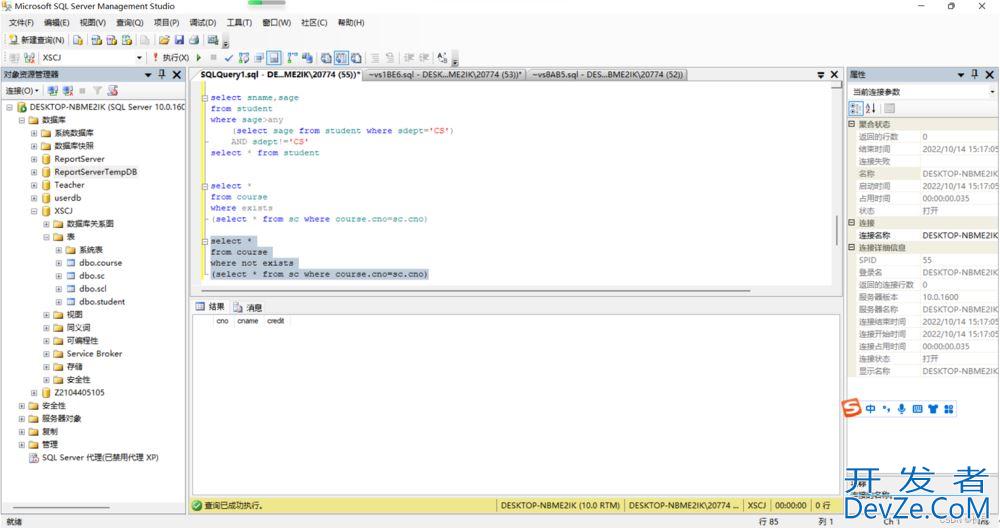Click the Disconnect icon in Object Explorer toolbar
This screenshot has width=1000, height=530.
pyautogui.click(x=68, y=91)
